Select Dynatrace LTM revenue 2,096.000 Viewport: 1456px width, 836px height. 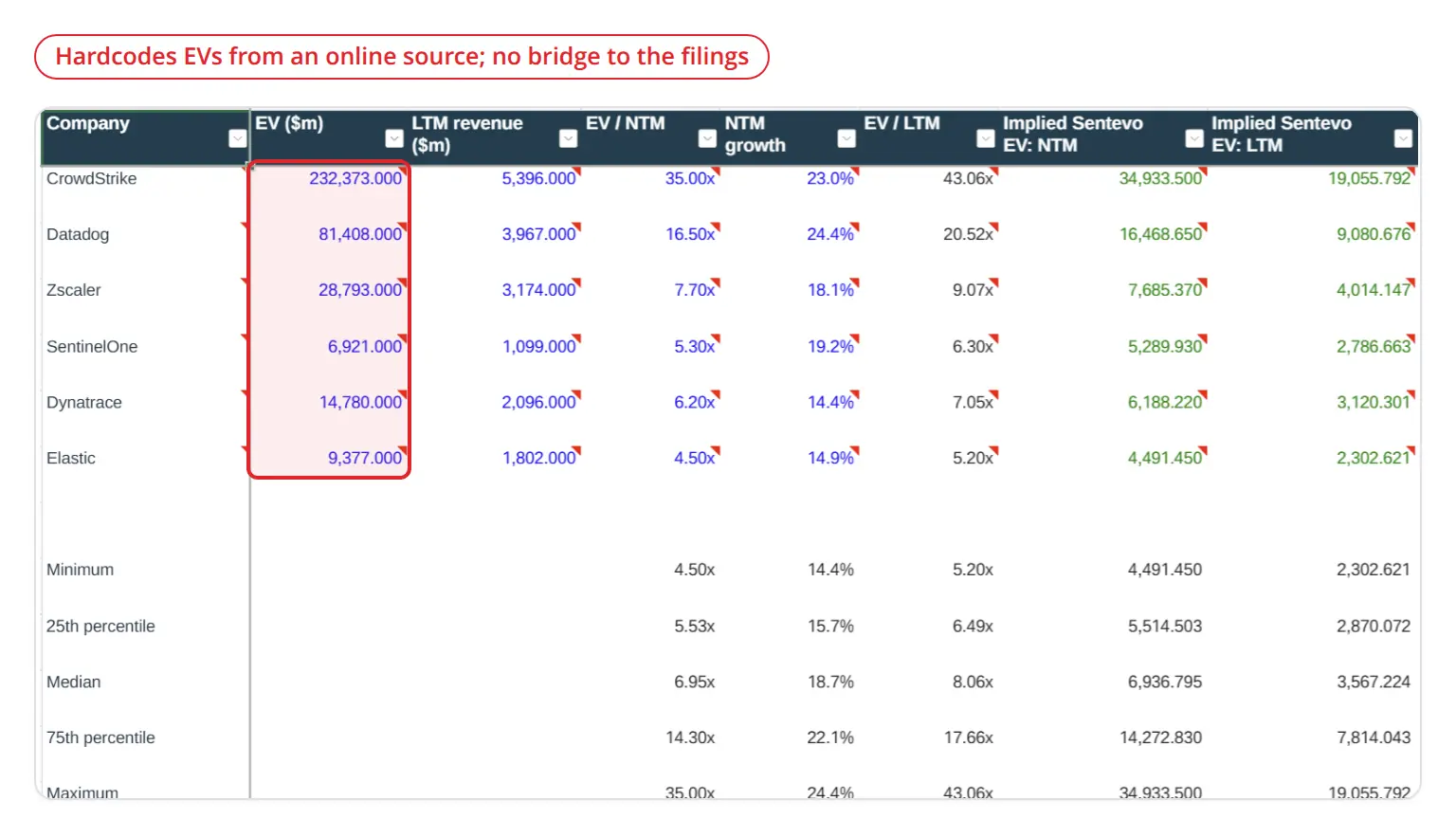[539, 403]
